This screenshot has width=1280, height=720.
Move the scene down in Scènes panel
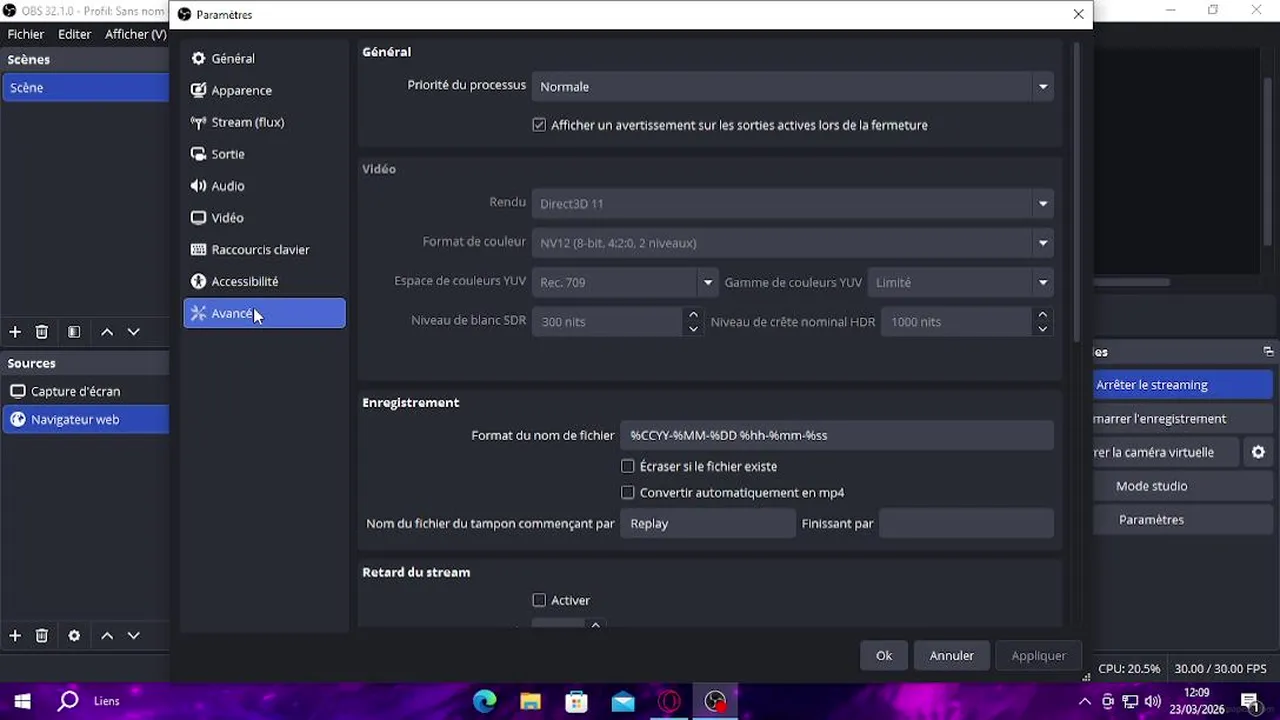(133, 332)
